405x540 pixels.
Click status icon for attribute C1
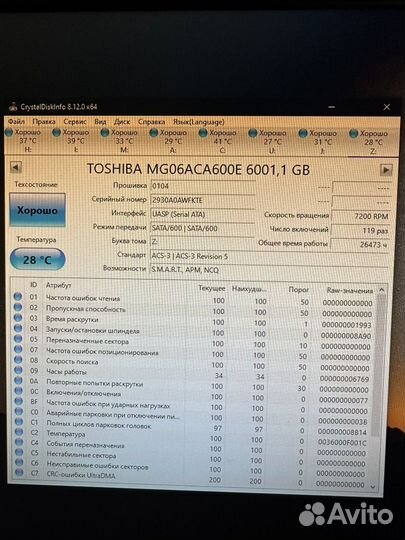pos(19,422)
